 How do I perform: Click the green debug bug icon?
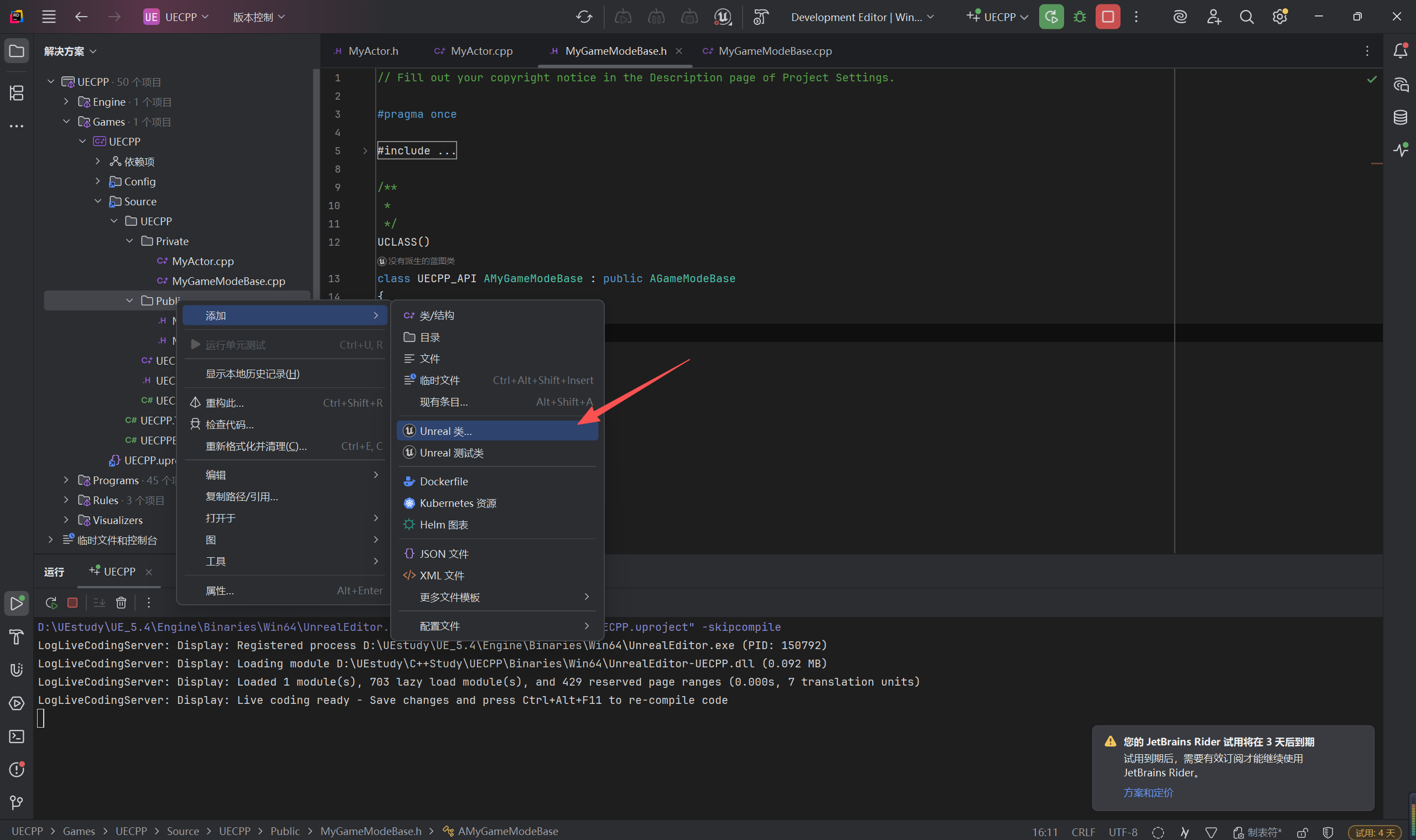click(1079, 17)
